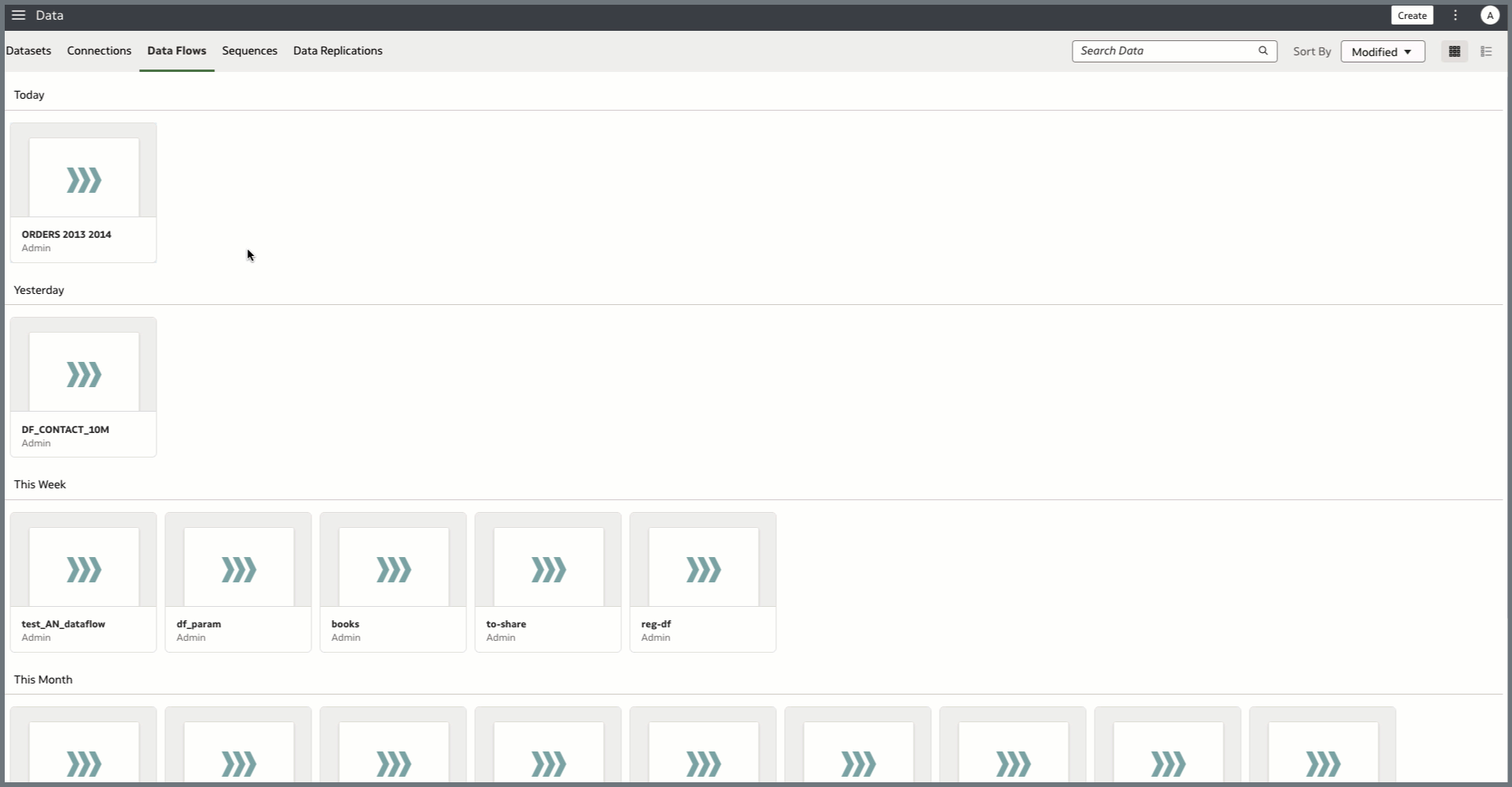Click the search magnifier icon in Search Data
The width and height of the screenshot is (1512, 787).
(x=1262, y=51)
